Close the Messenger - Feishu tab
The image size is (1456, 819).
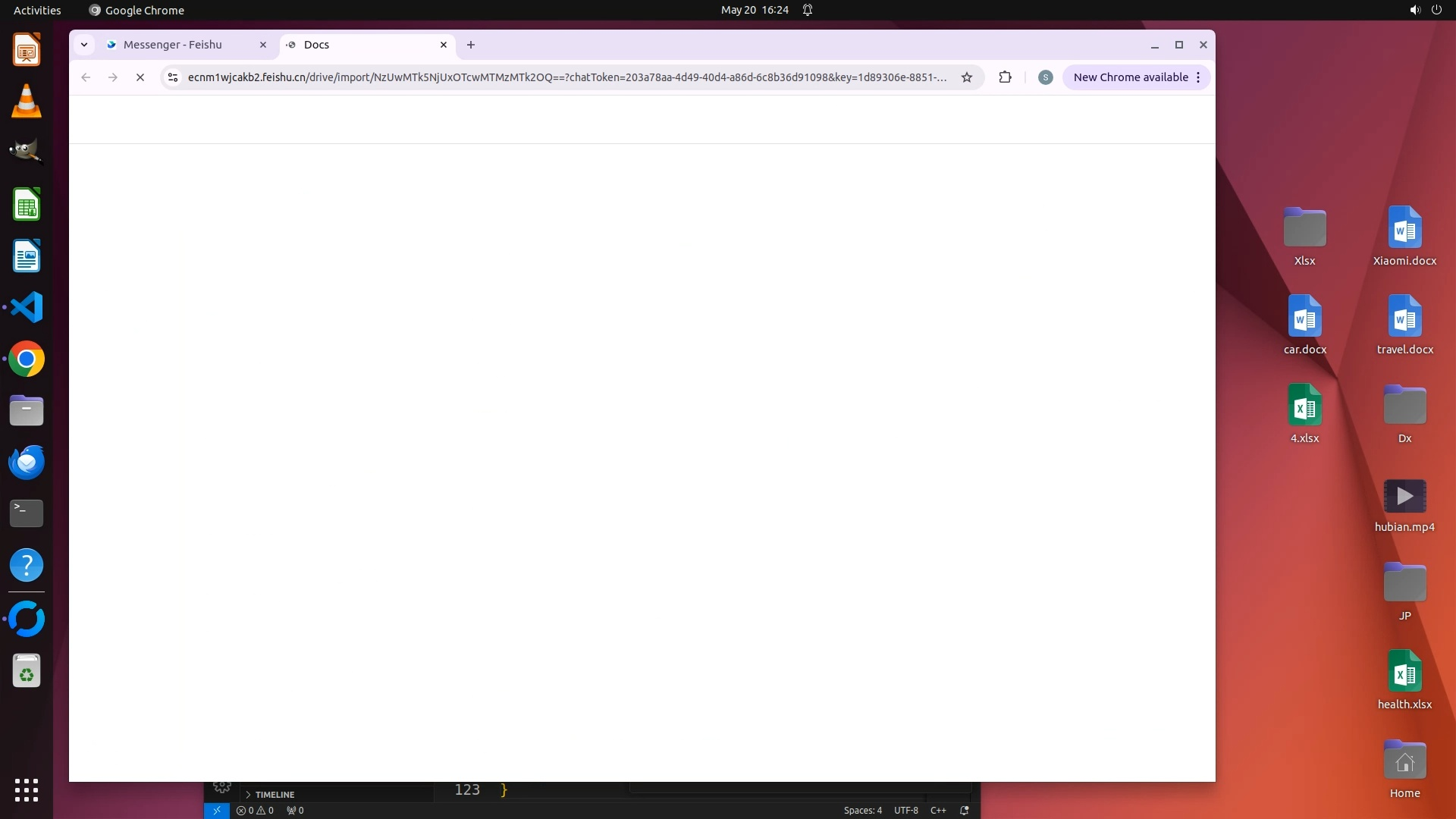pos(263,45)
